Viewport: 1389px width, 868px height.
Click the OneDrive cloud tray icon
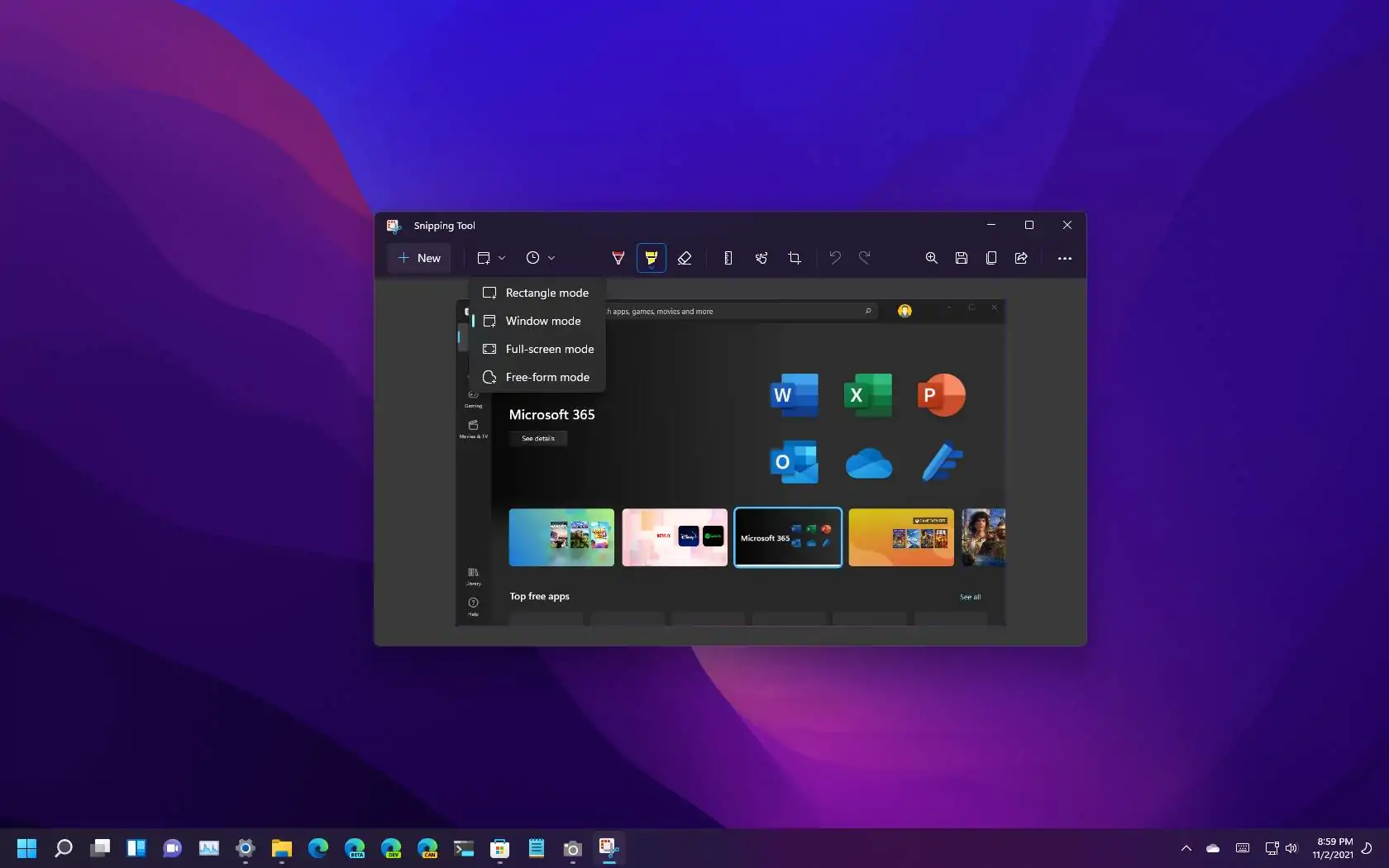click(1213, 848)
